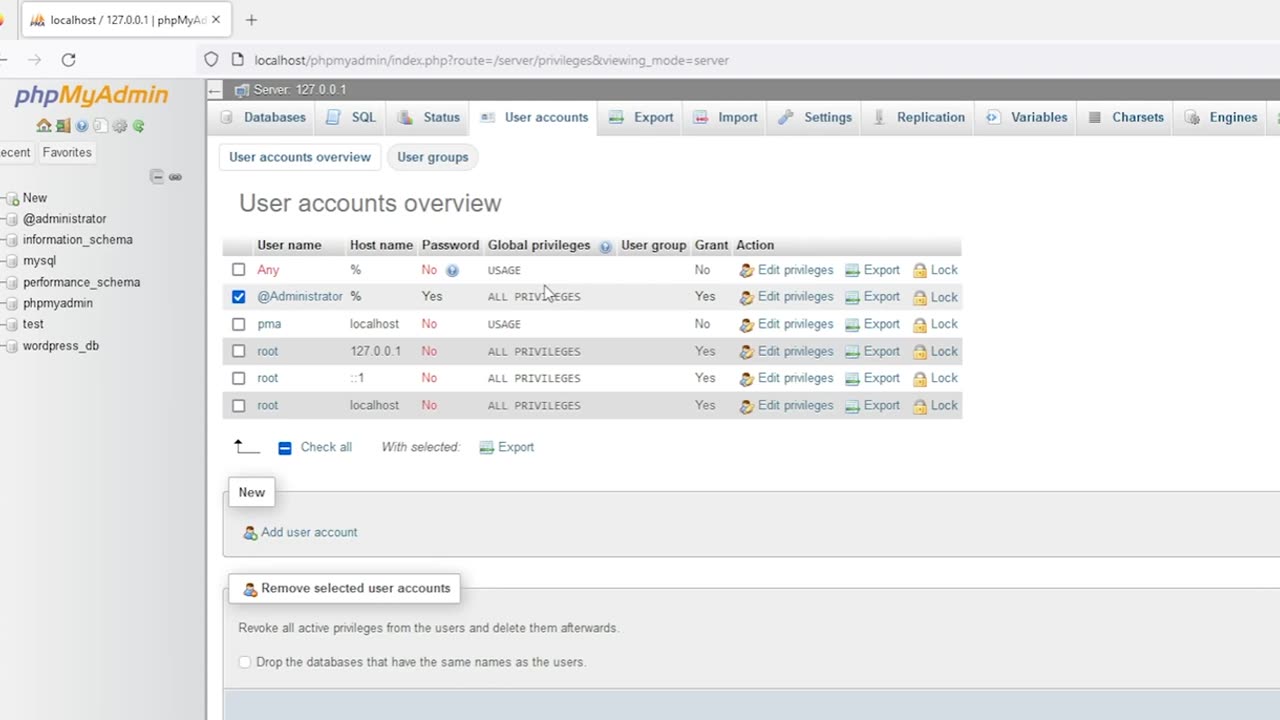
Task: Click Lock icon for pma user
Action: click(920, 324)
